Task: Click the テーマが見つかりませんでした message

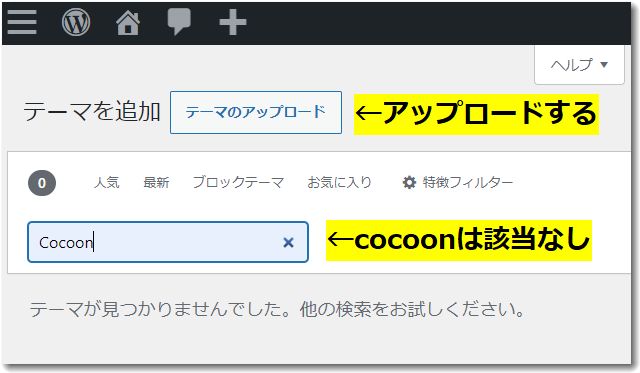Action: 278,310
